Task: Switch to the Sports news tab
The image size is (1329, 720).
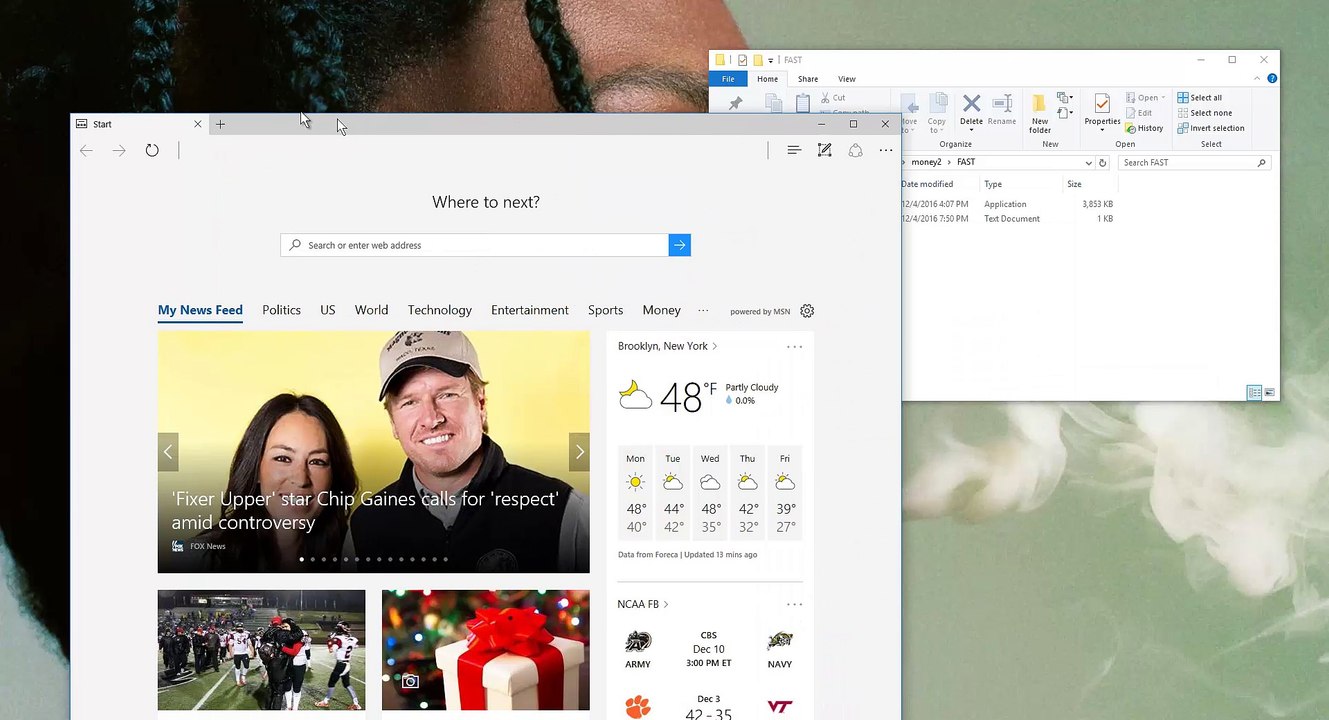Action: click(605, 310)
